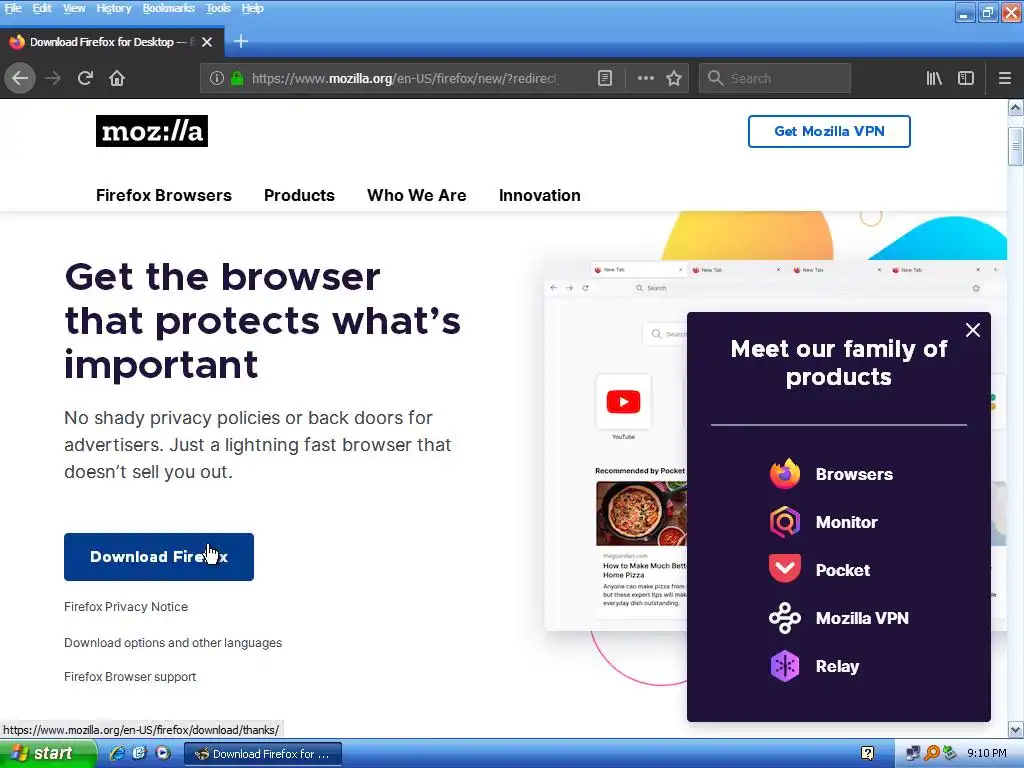Expand Products navigation menu
The image size is (1024, 768).
[299, 195]
